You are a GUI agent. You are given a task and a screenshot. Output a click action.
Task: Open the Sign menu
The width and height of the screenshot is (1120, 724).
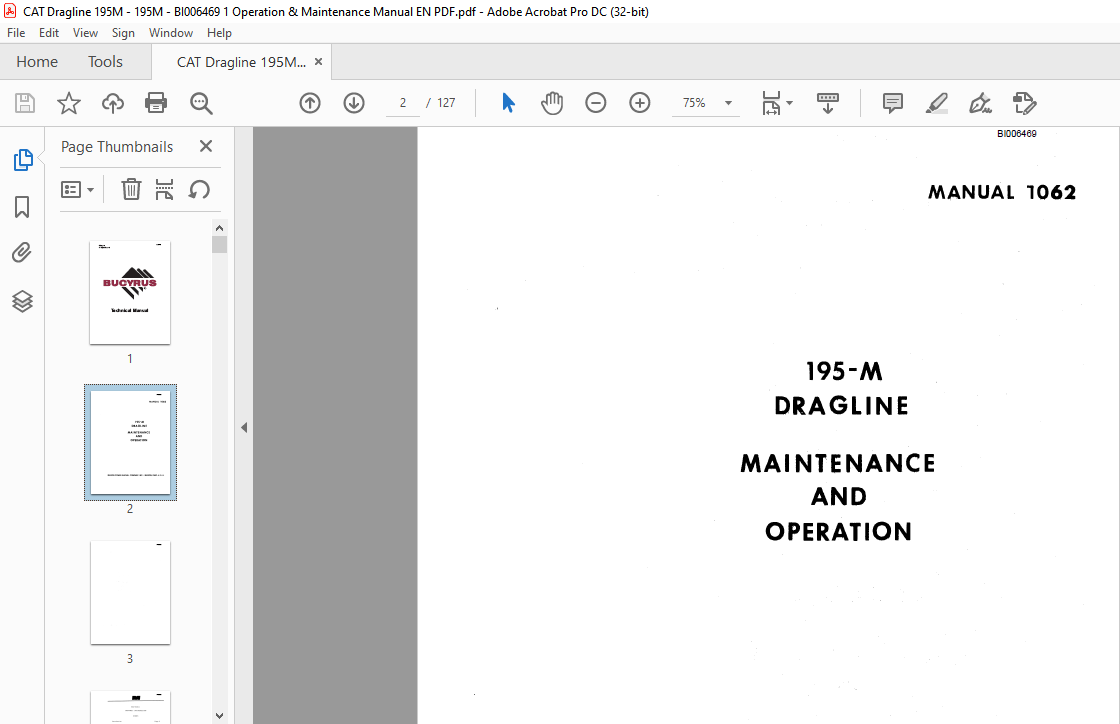(123, 33)
